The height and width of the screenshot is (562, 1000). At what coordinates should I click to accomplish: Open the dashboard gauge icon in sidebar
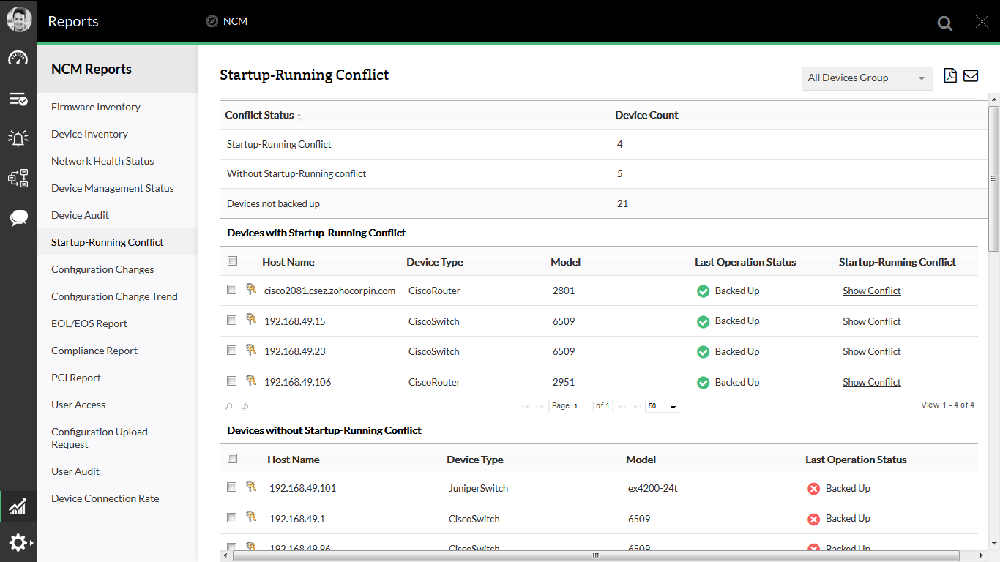(x=18, y=58)
